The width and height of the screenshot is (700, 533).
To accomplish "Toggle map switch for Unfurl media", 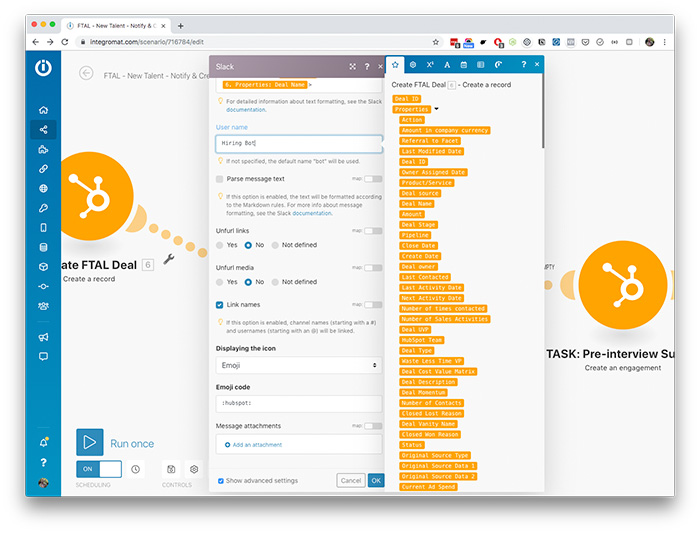I will [373, 268].
